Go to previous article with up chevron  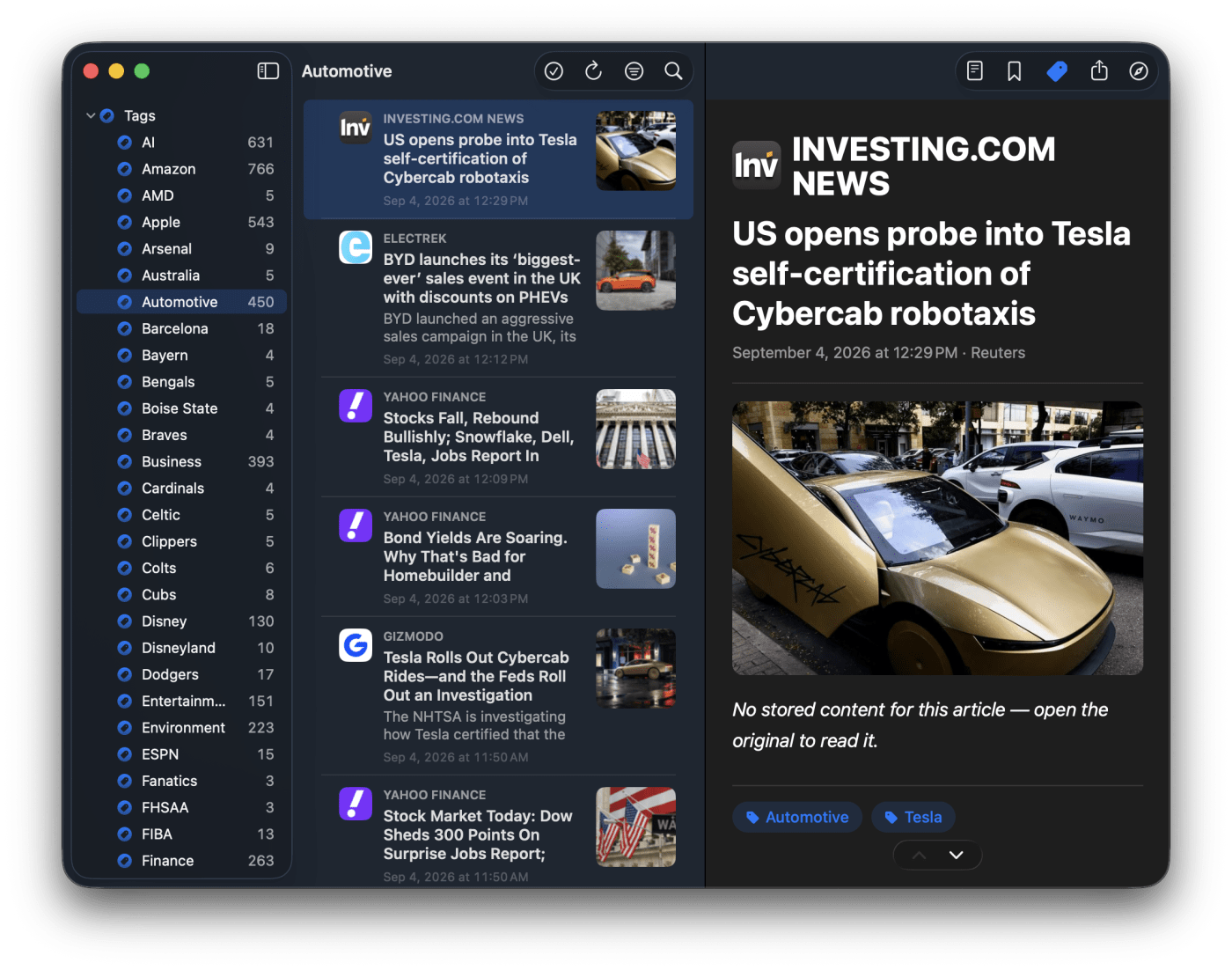tap(919, 855)
